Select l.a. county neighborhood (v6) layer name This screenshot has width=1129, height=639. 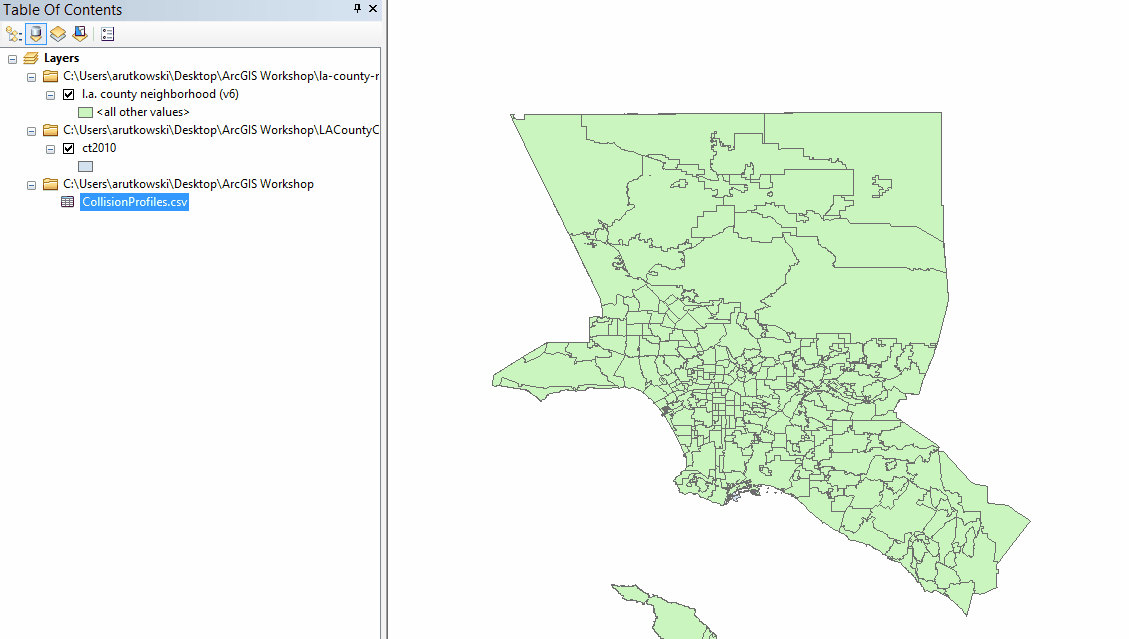(161, 94)
